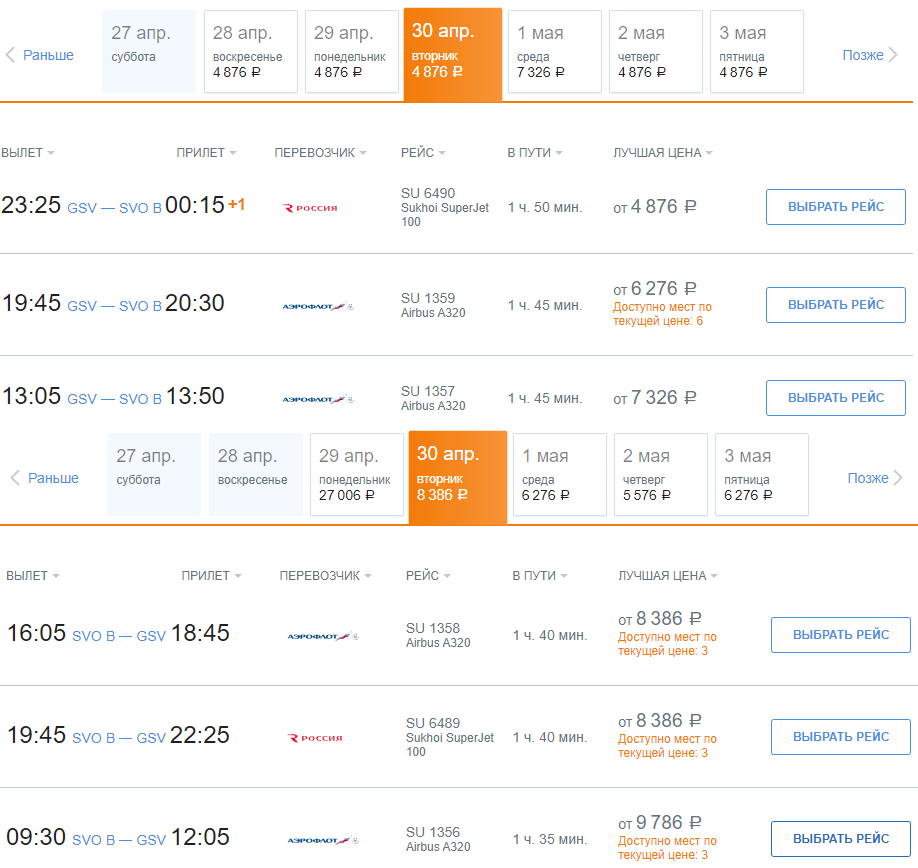Screen dimensions: 918x868
Task: Click Позже link in top calendar
Action: [x=869, y=55]
